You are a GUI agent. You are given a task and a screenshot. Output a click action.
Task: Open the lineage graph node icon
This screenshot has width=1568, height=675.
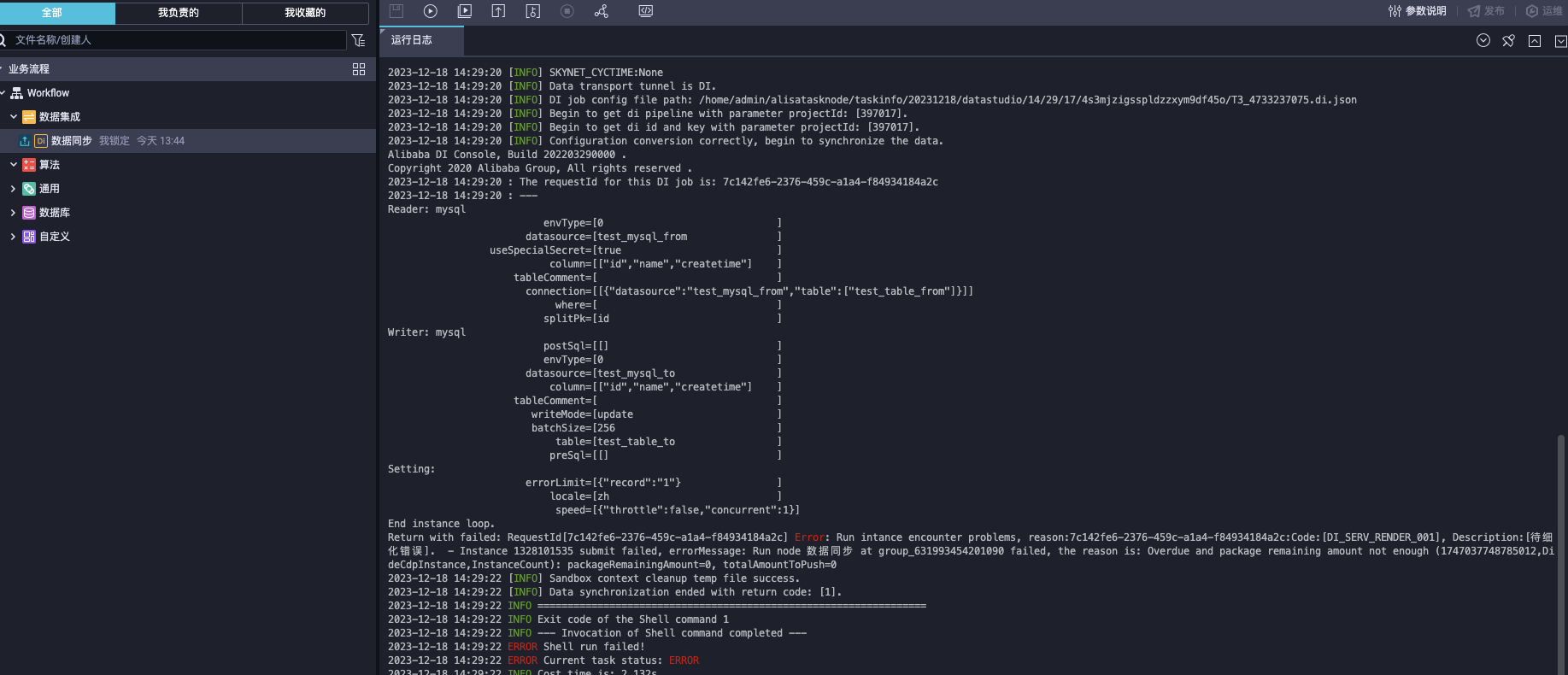(602, 11)
